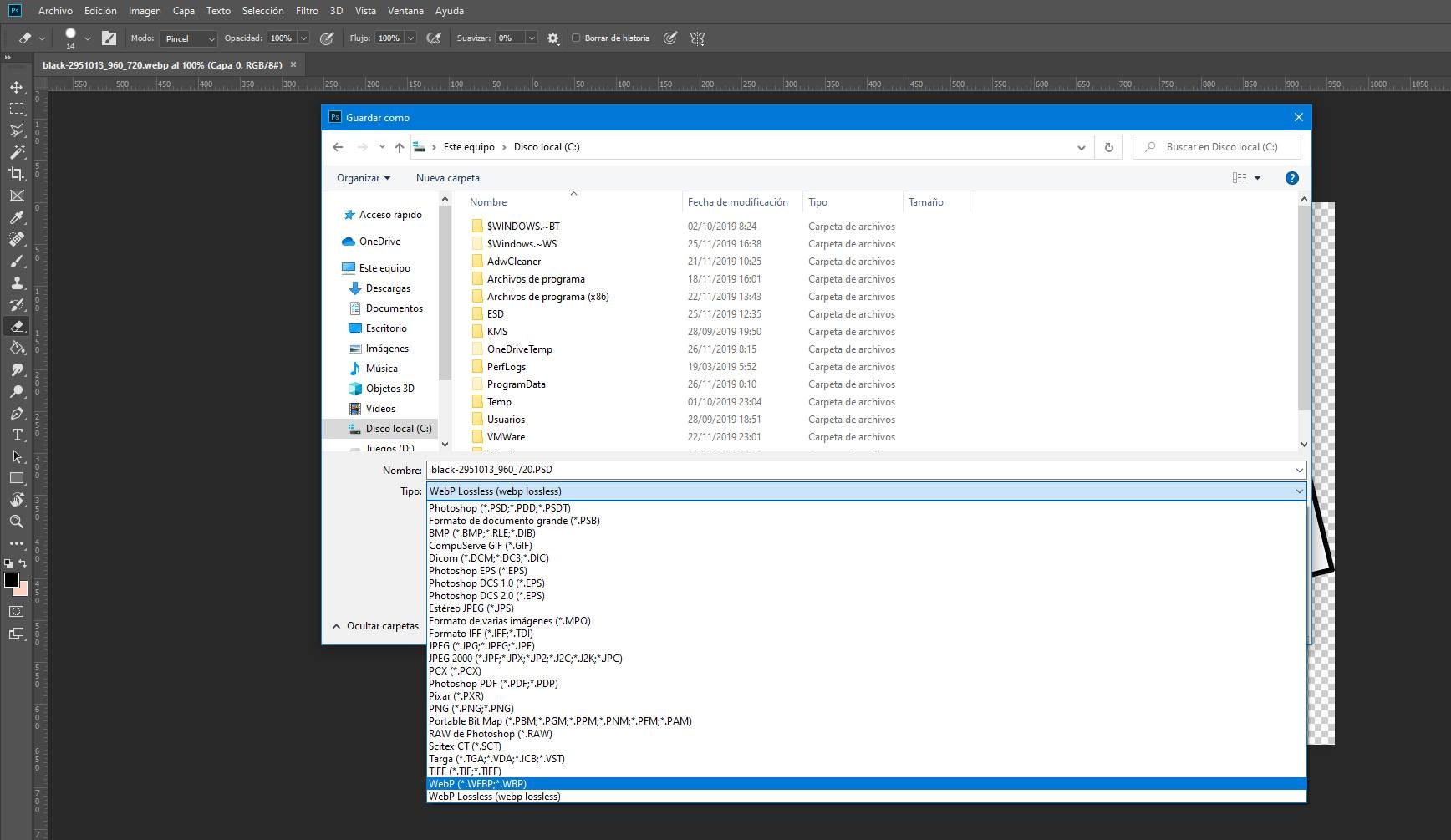Select the Crop tool
This screenshot has height=840, width=1451.
tap(17, 174)
